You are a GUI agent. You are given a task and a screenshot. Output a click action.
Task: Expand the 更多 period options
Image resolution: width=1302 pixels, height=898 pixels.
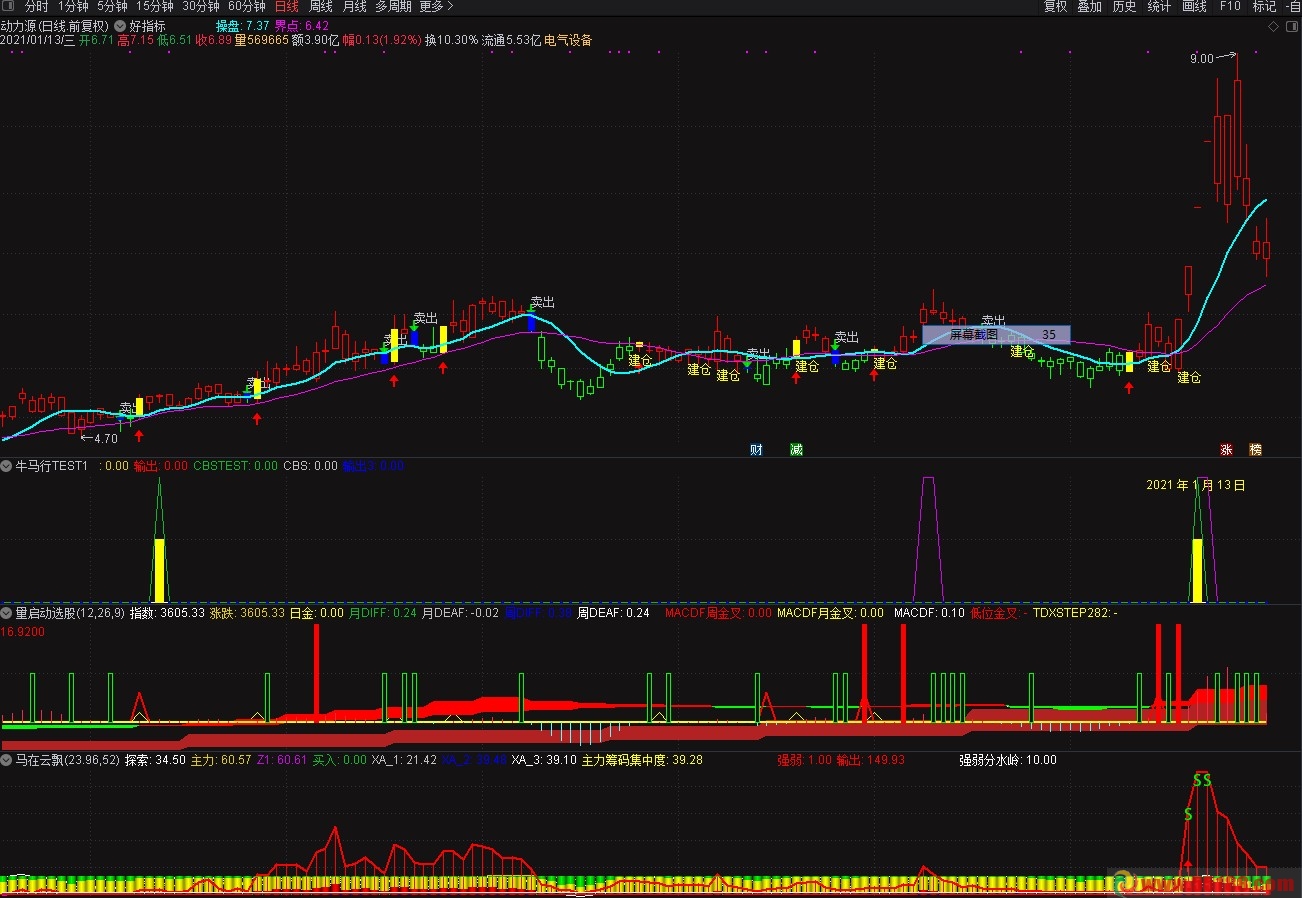click(436, 7)
